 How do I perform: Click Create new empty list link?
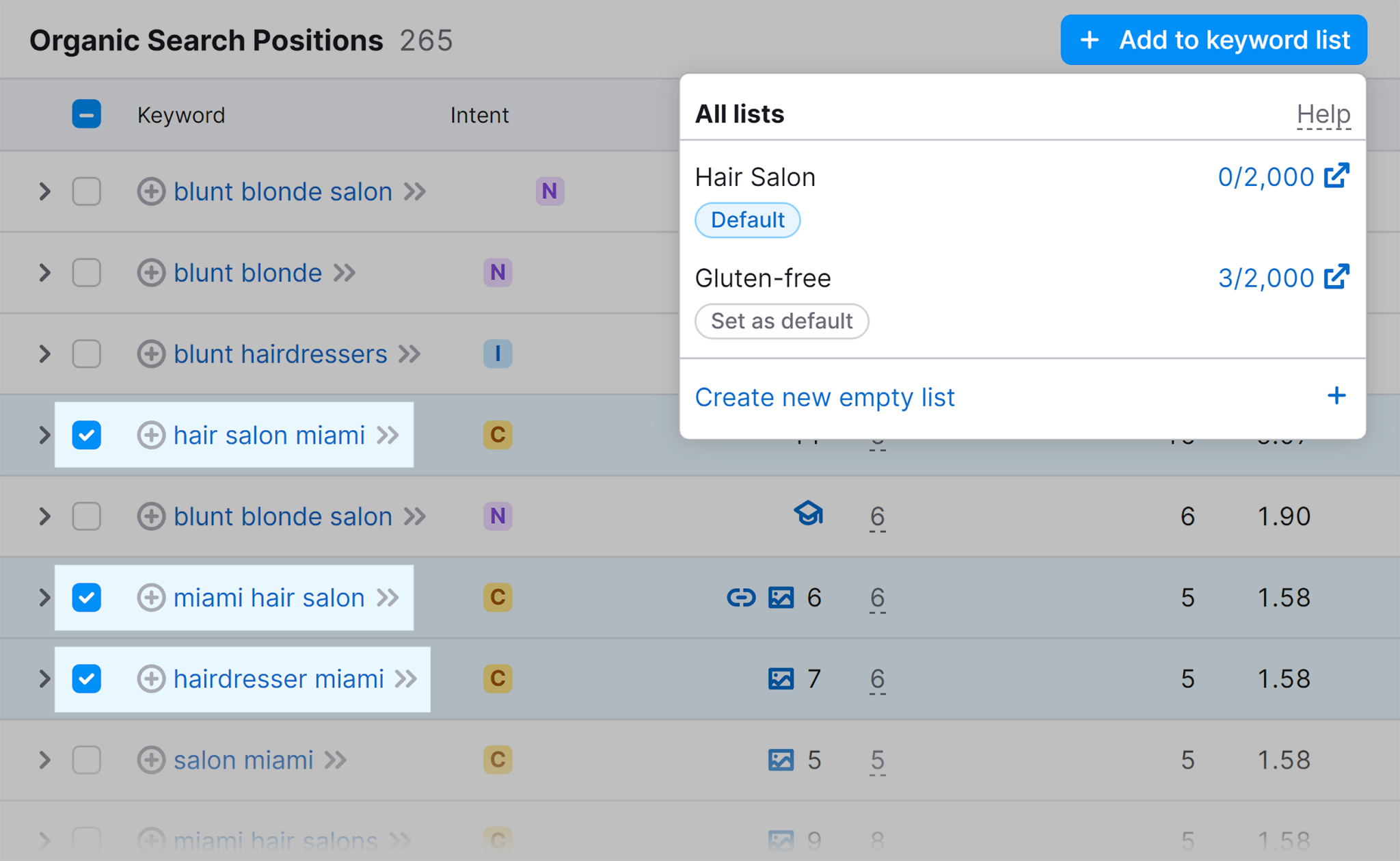(825, 396)
